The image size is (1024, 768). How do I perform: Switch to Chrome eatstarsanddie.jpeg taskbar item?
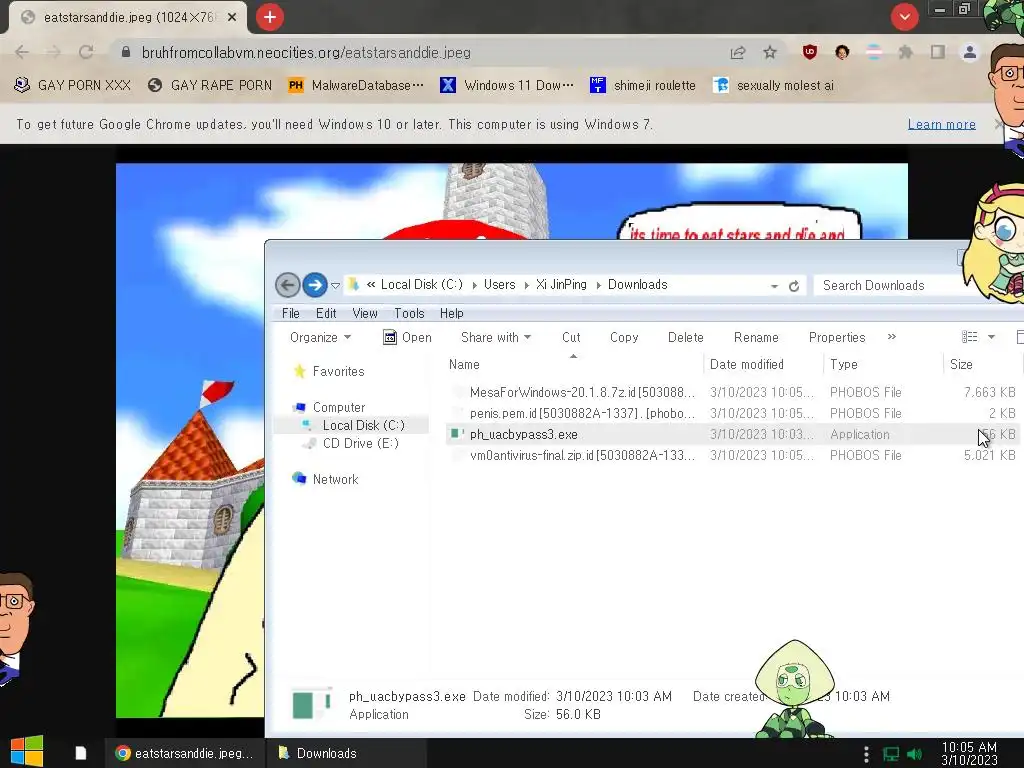(184, 753)
